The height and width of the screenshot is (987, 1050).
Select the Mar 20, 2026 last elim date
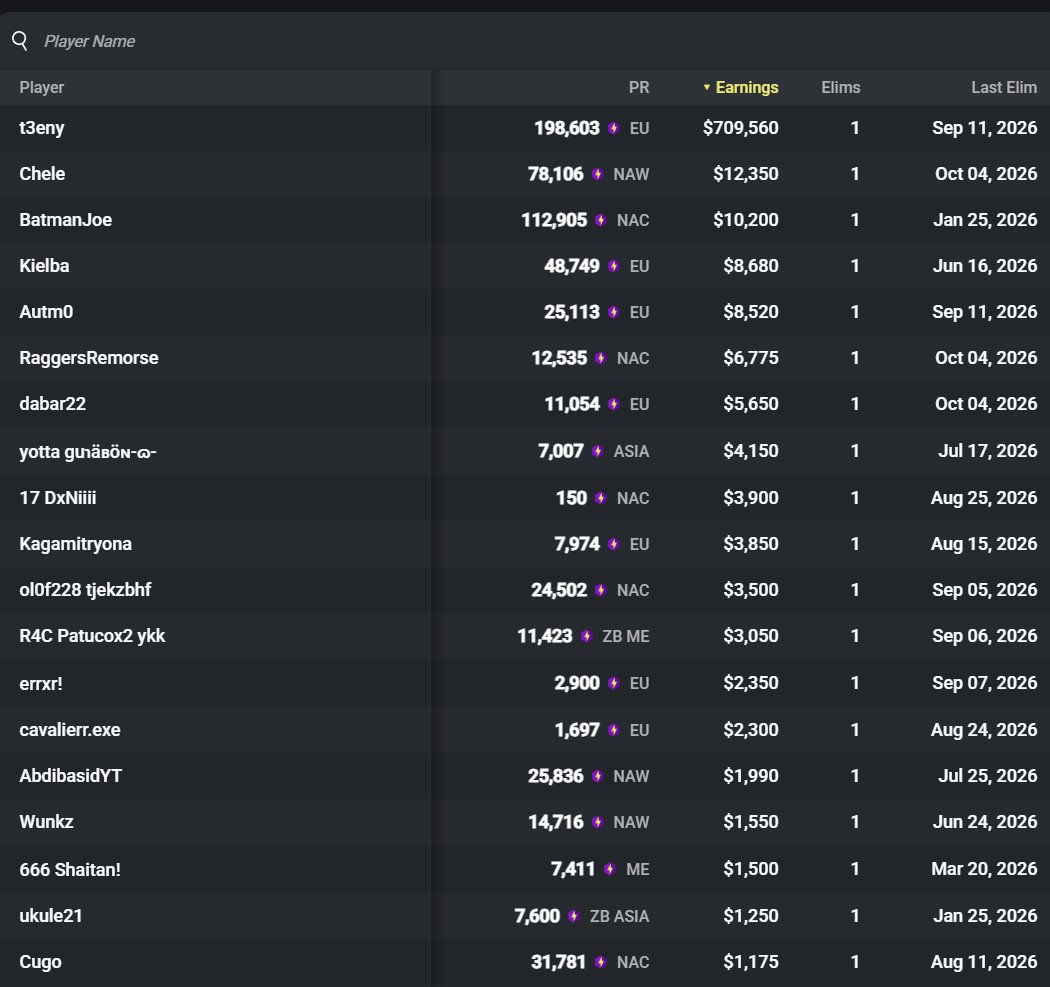(x=984, y=869)
